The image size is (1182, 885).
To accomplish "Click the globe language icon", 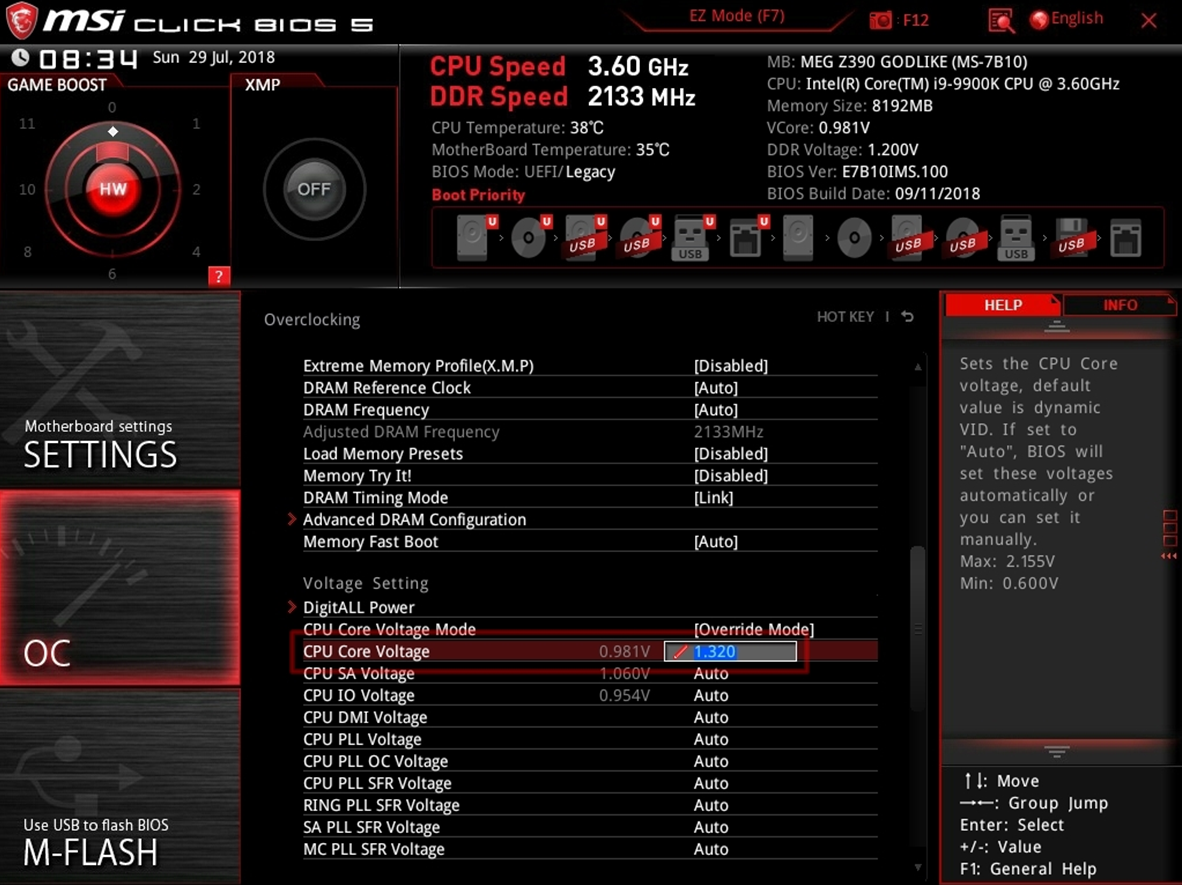I will (x=1039, y=20).
